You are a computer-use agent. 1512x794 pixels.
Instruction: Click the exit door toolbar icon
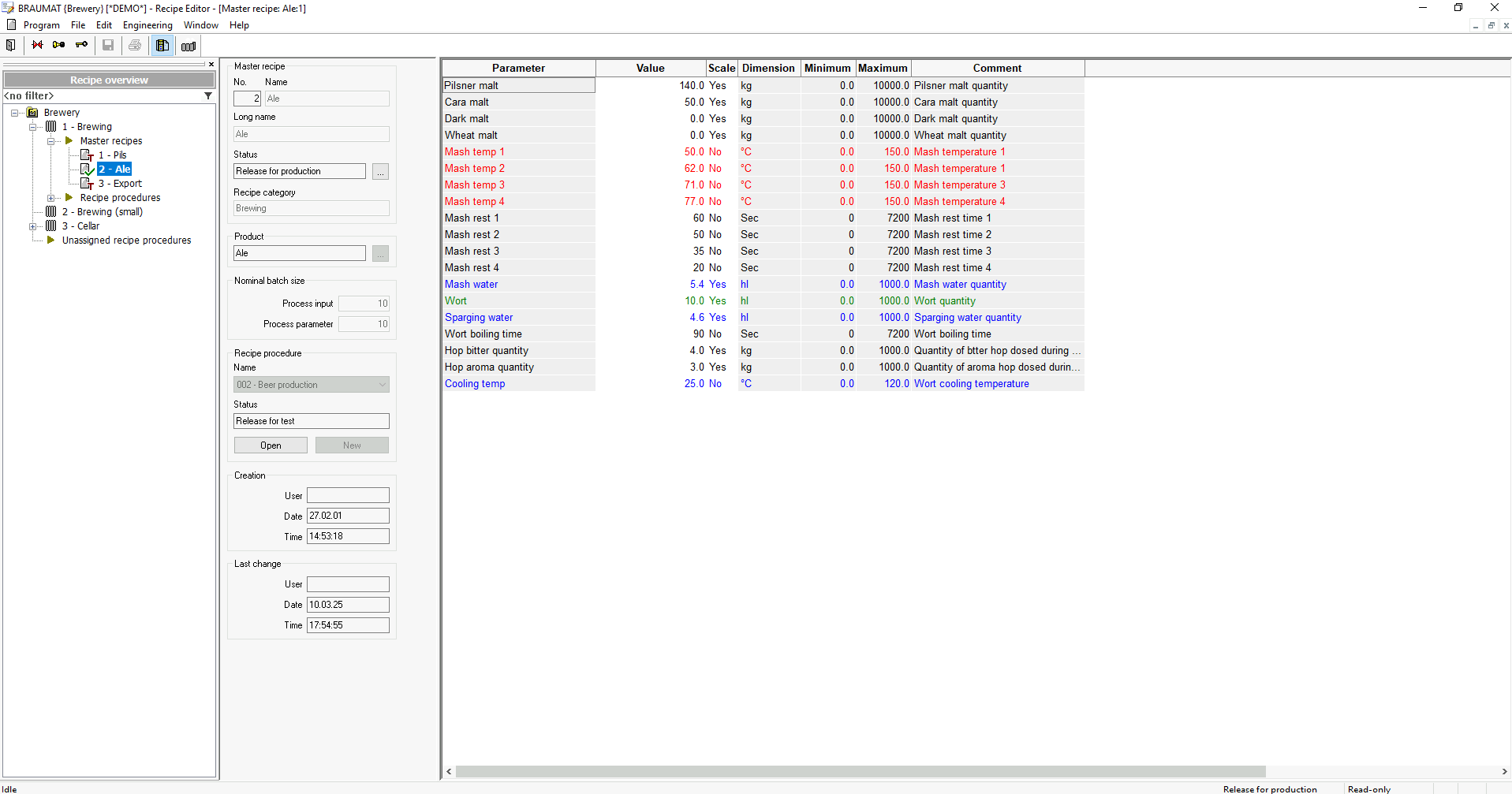(11, 46)
